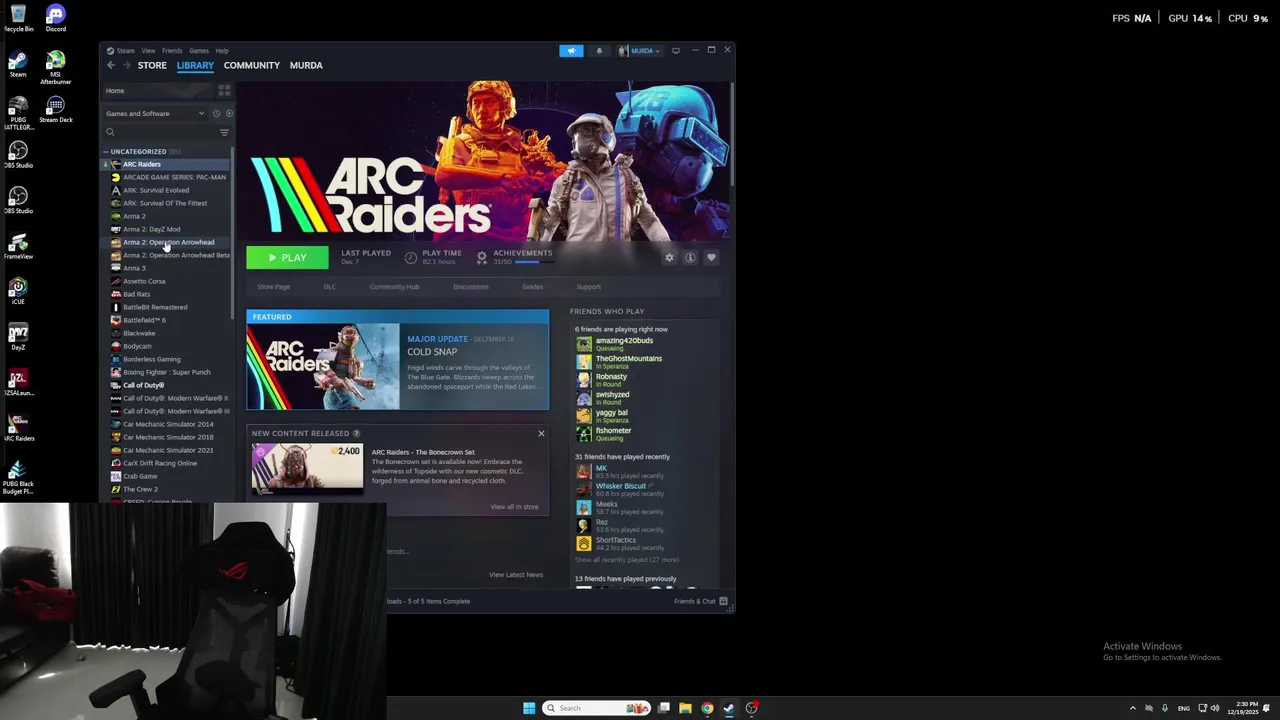Add ARC Raiders to favorites heart icon
1280x720 pixels.
711,258
